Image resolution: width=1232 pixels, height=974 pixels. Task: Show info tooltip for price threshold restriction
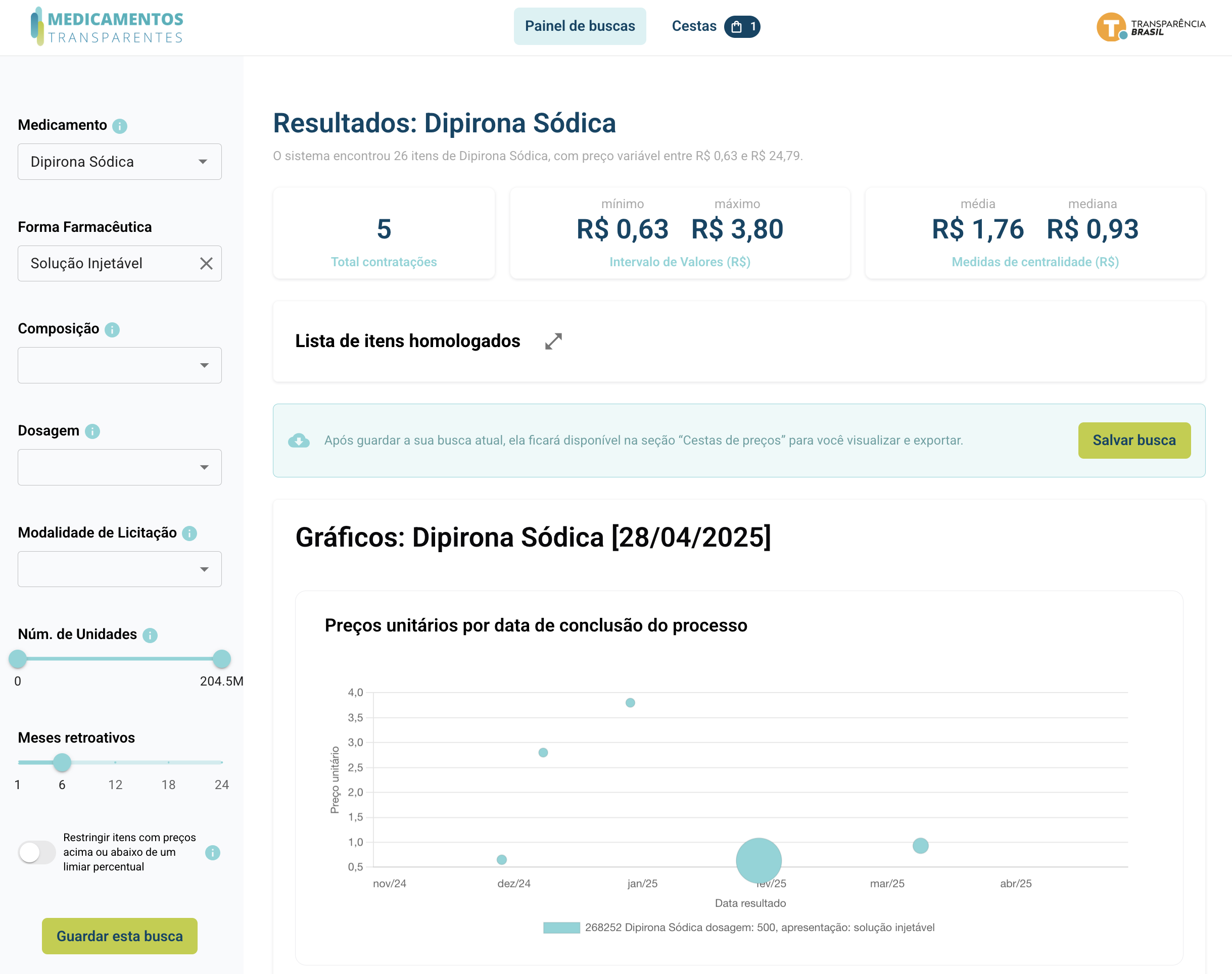pos(213,852)
